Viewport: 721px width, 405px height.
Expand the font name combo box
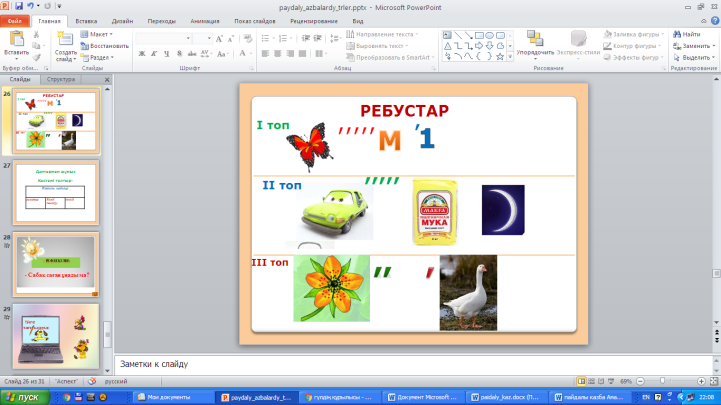click(x=188, y=38)
